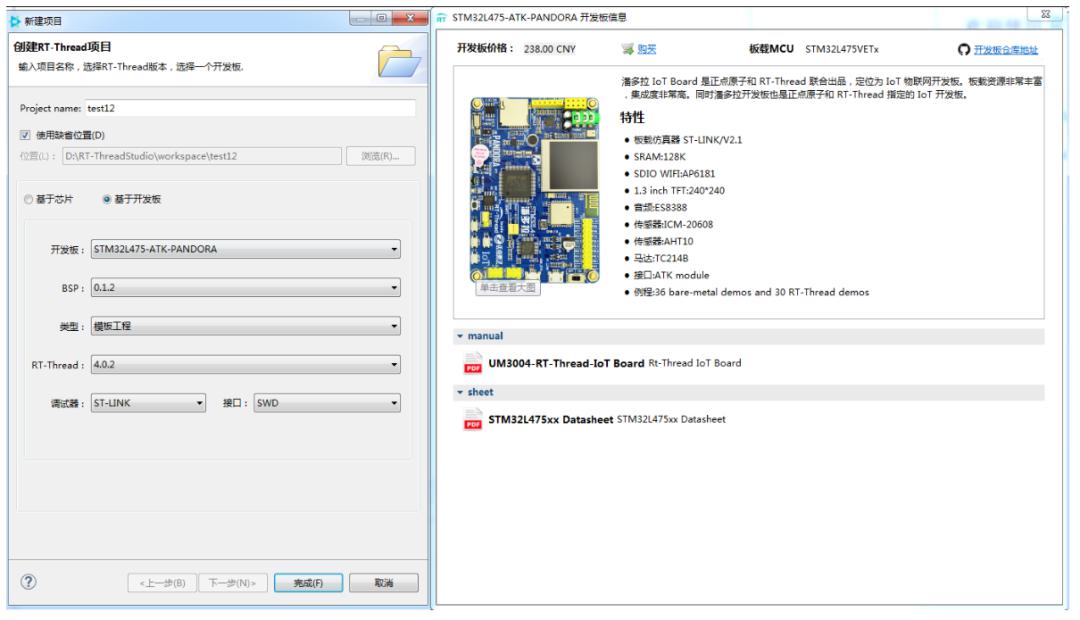This screenshot has width=1080, height=620.
Task: Click the Browse (R) button
Action: click(380, 156)
